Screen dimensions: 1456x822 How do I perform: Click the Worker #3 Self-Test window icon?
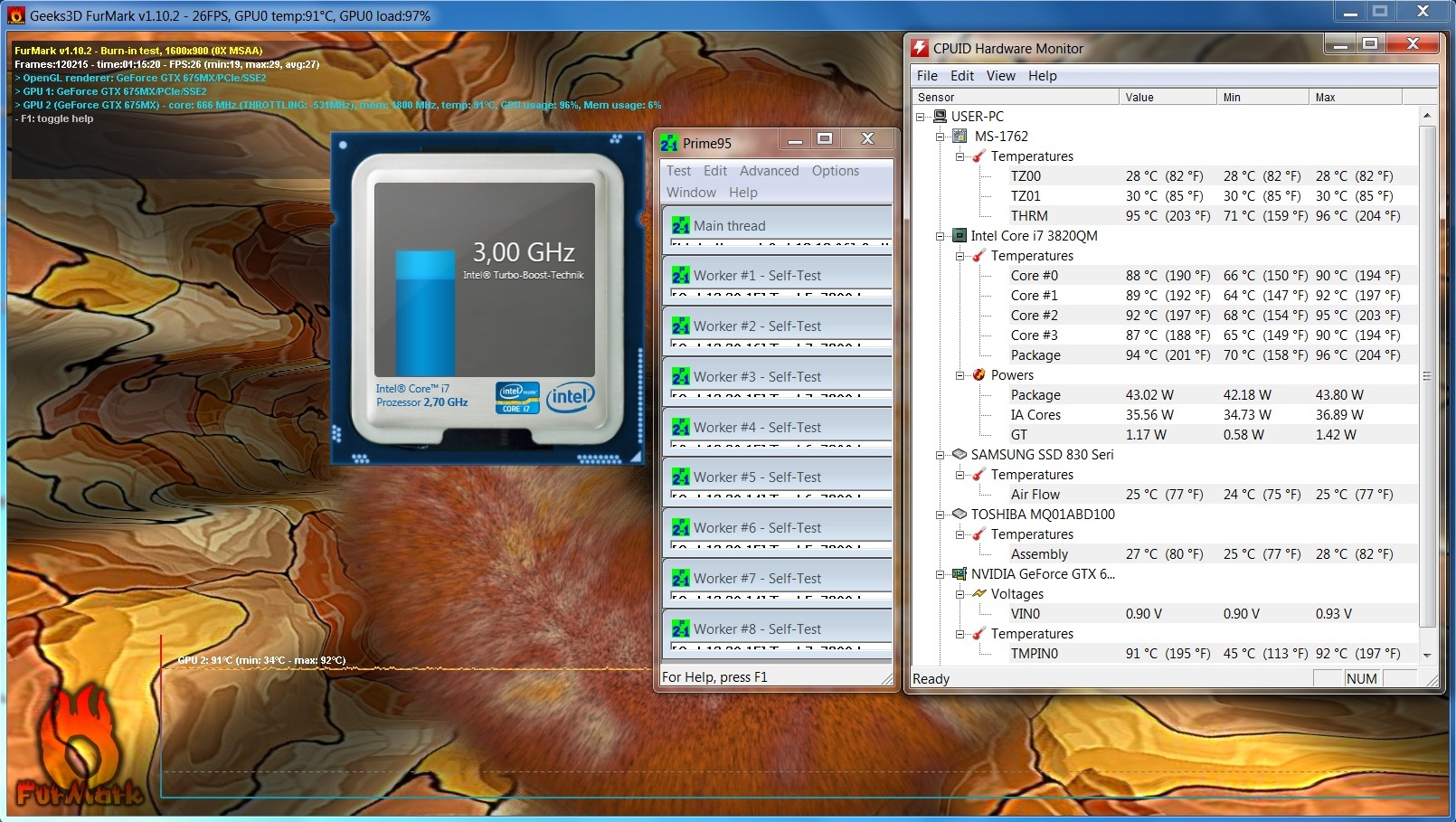681,376
